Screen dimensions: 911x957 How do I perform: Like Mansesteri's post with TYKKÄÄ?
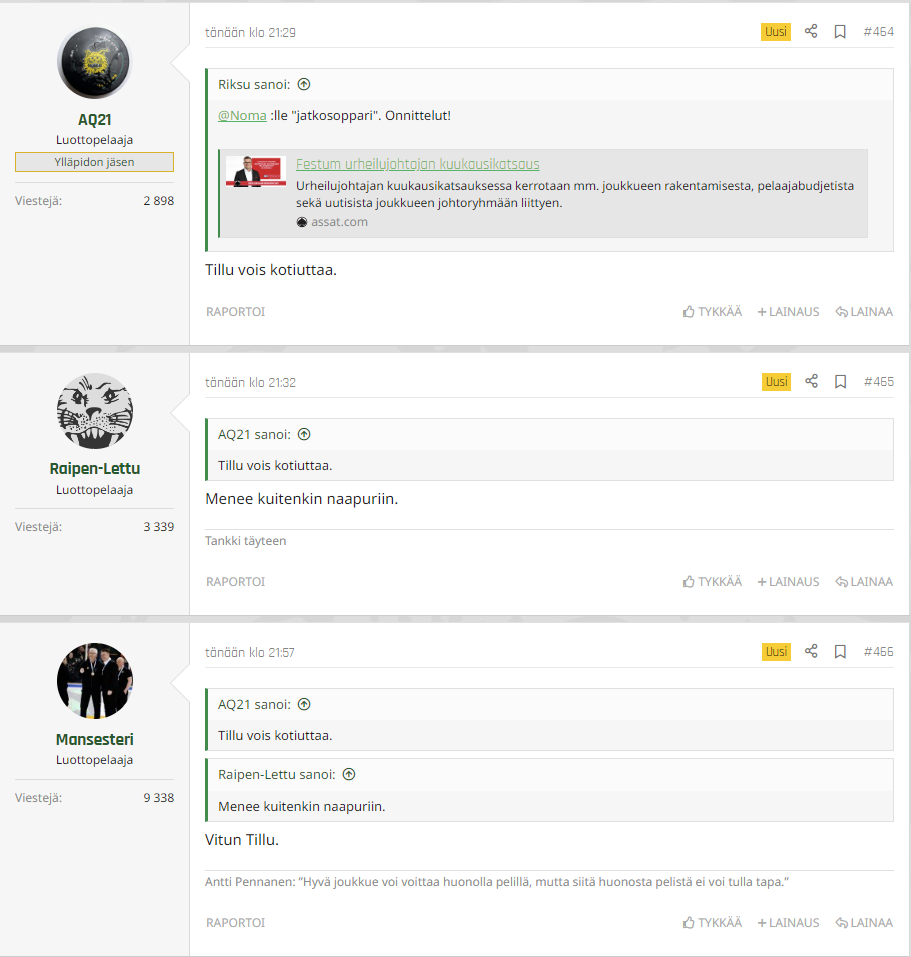[712, 923]
